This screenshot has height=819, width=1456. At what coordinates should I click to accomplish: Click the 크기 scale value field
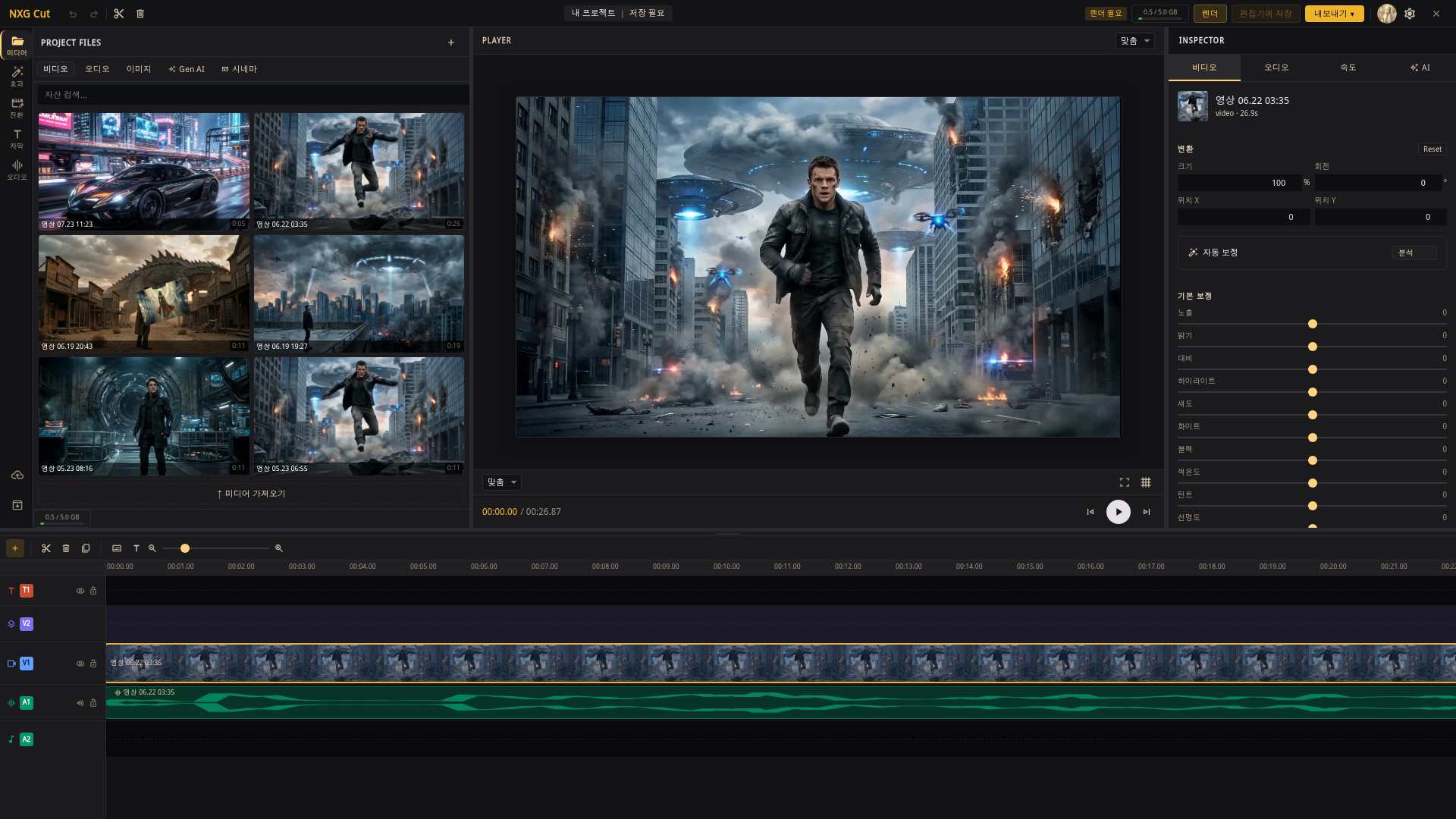(x=1240, y=183)
